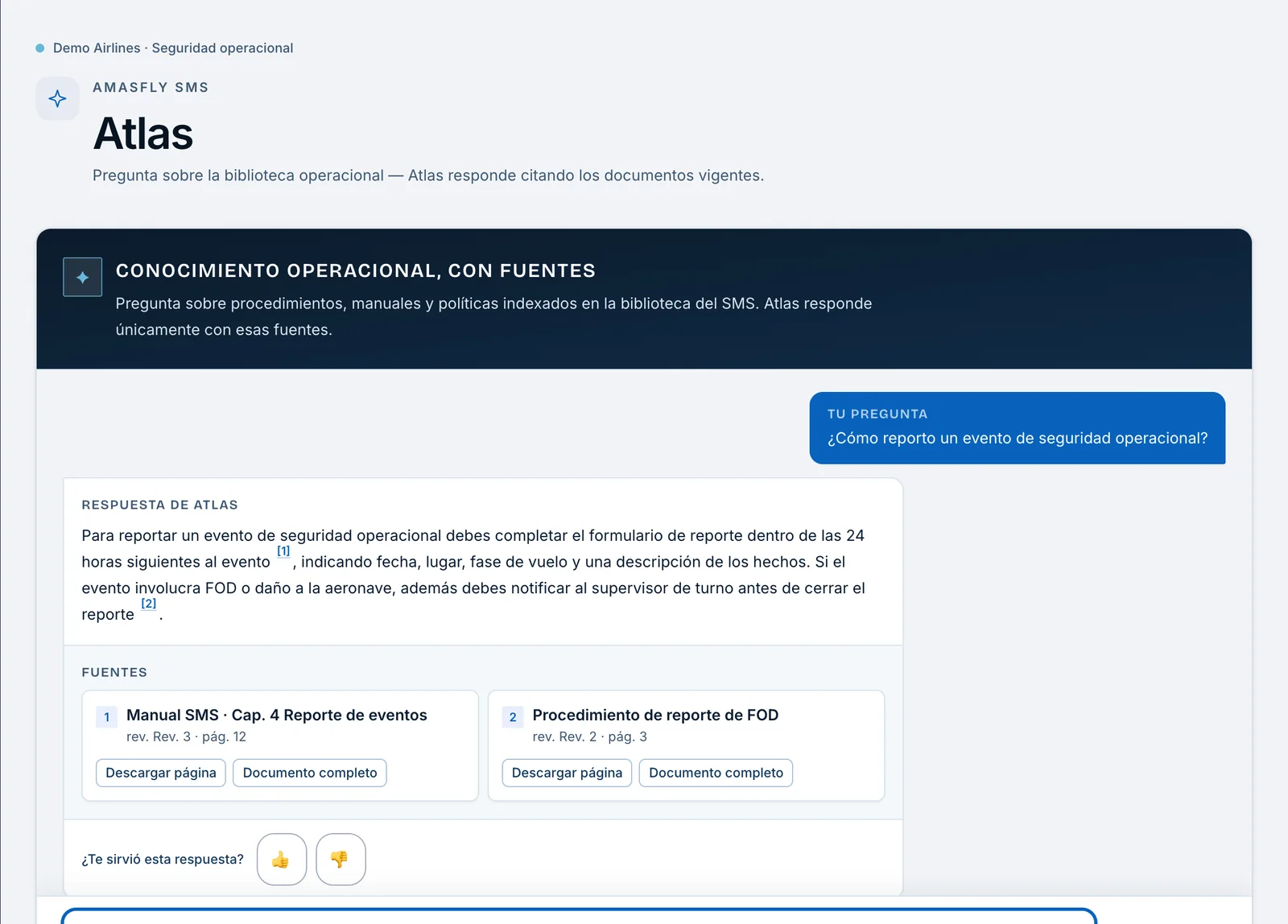Click the Atlas sparkle logo icon

click(57, 98)
